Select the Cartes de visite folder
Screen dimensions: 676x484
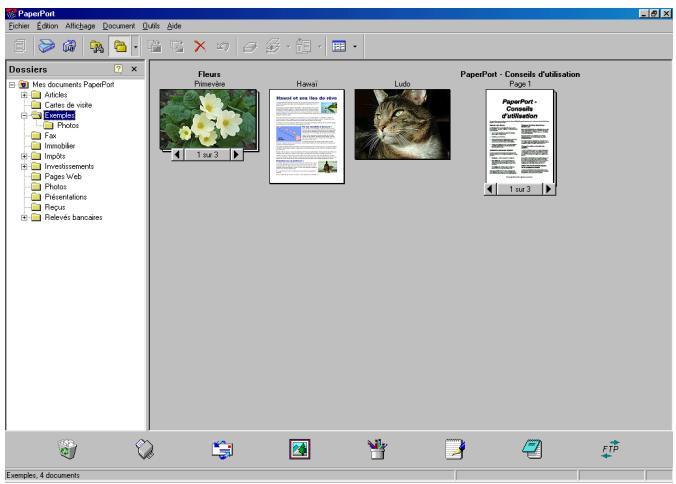[68, 105]
